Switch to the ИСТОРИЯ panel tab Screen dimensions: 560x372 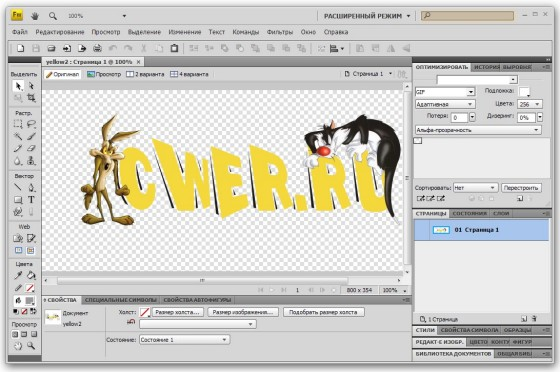click(486, 67)
